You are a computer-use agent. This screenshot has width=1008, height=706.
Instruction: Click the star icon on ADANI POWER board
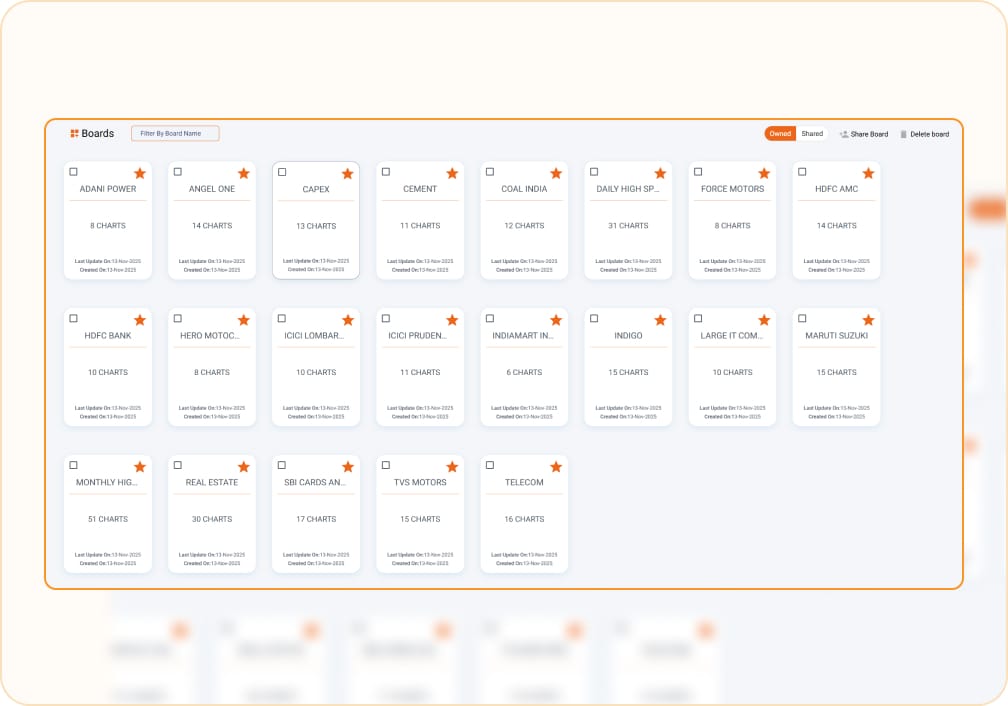[140, 173]
